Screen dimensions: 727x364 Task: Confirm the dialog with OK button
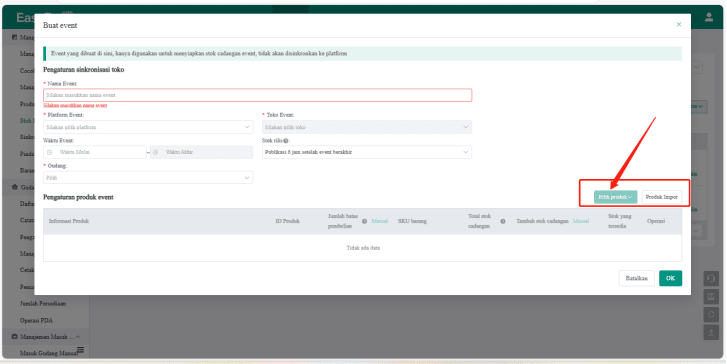[670, 278]
